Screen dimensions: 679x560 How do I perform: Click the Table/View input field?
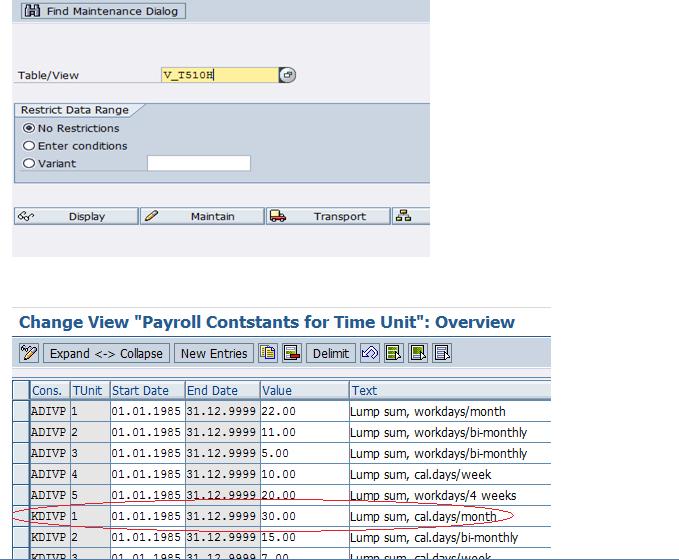[218, 75]
